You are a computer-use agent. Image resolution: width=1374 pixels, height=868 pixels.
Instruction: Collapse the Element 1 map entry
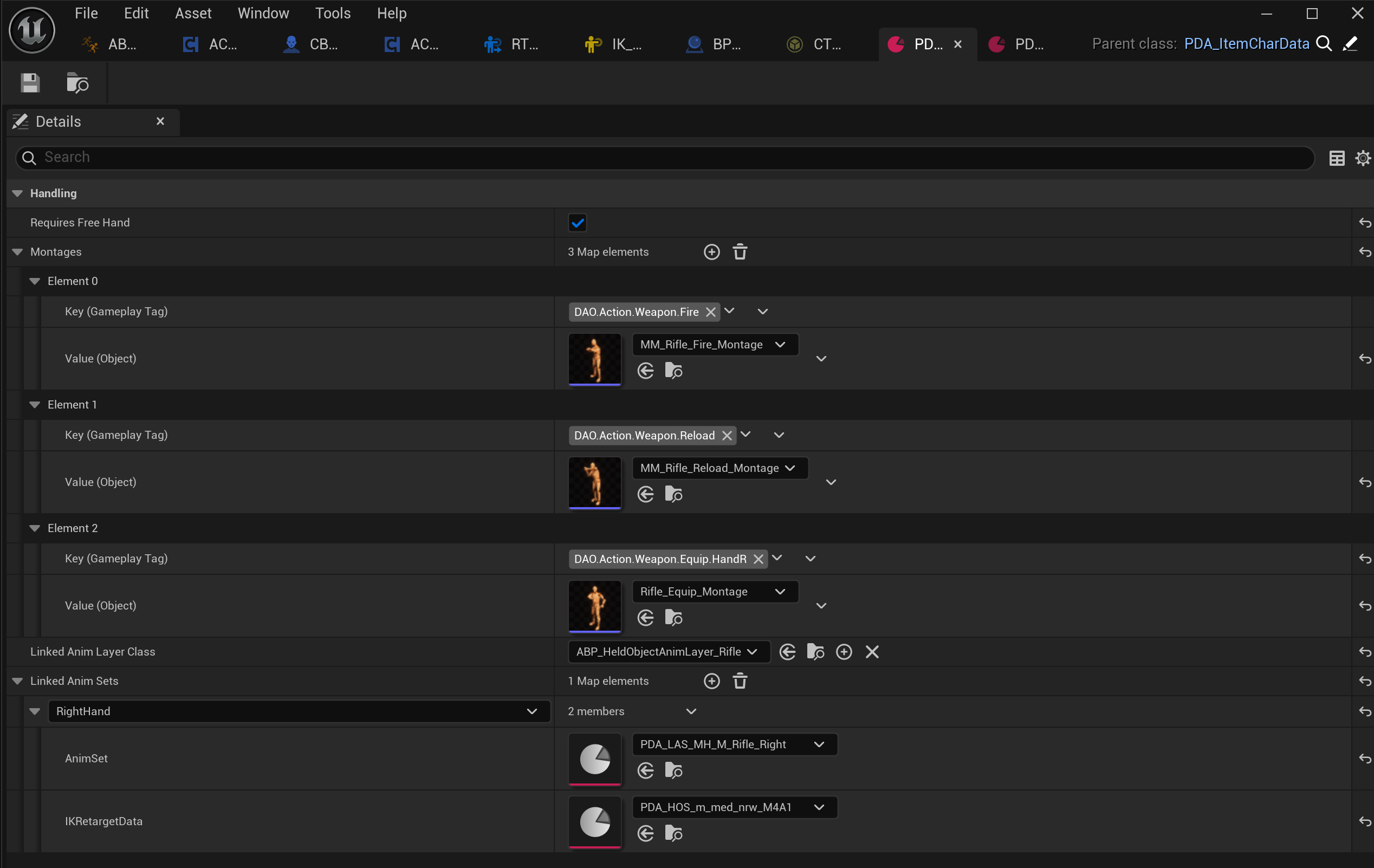(x=35, y=405)
